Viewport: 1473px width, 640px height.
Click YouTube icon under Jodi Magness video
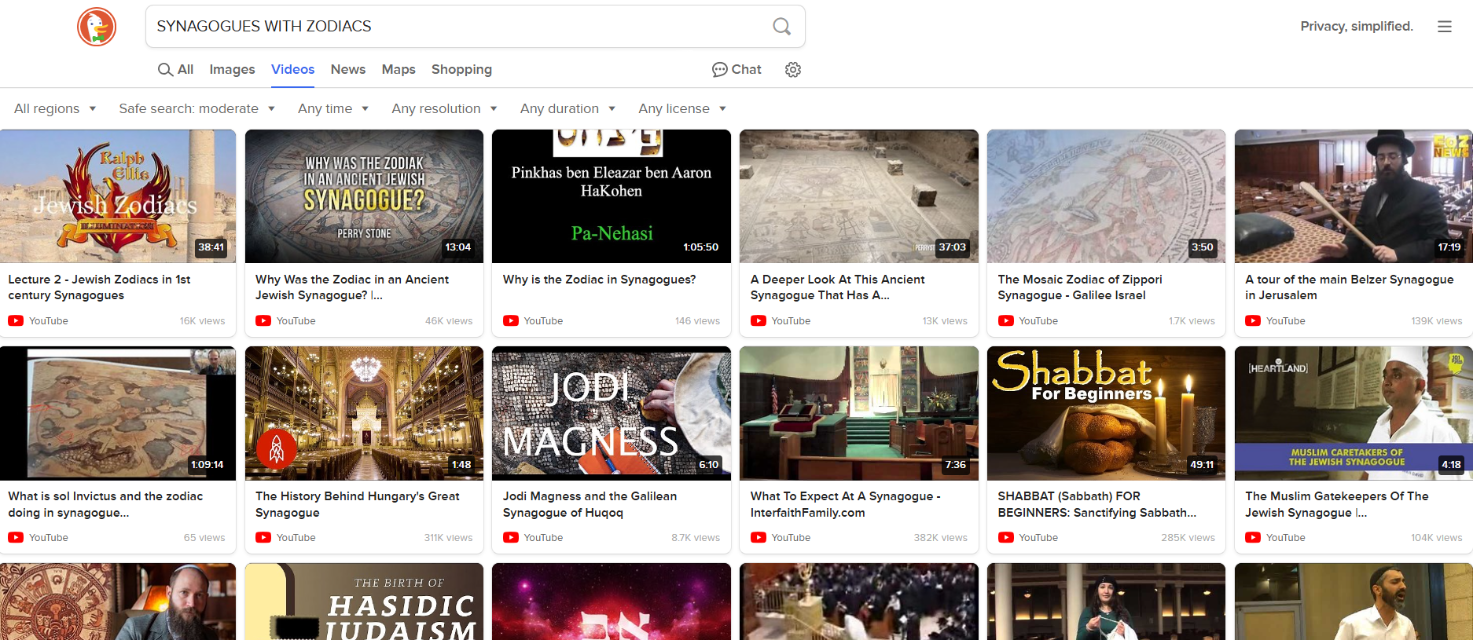(511, 538)
